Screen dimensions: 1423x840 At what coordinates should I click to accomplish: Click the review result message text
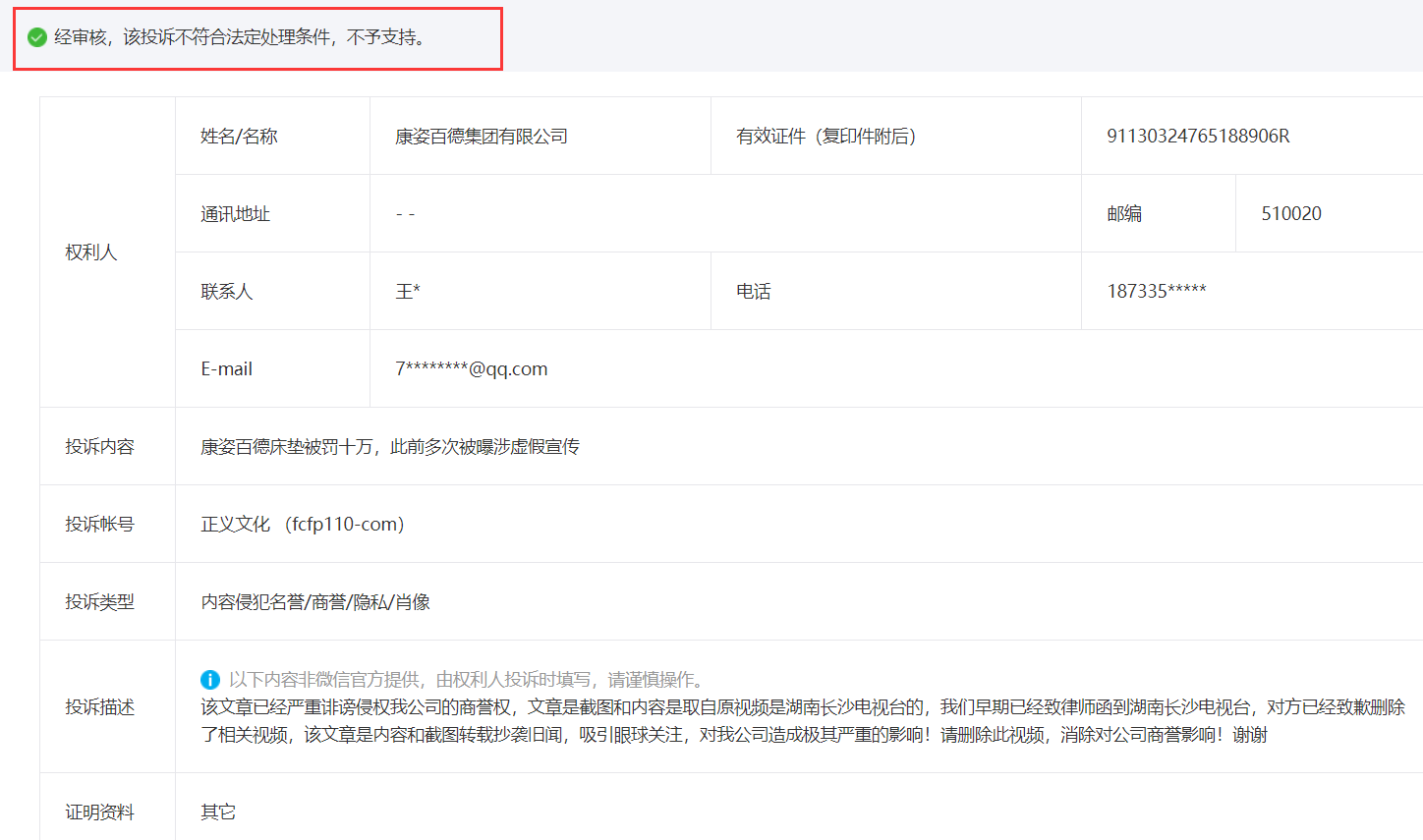click(x=240, y=38)
